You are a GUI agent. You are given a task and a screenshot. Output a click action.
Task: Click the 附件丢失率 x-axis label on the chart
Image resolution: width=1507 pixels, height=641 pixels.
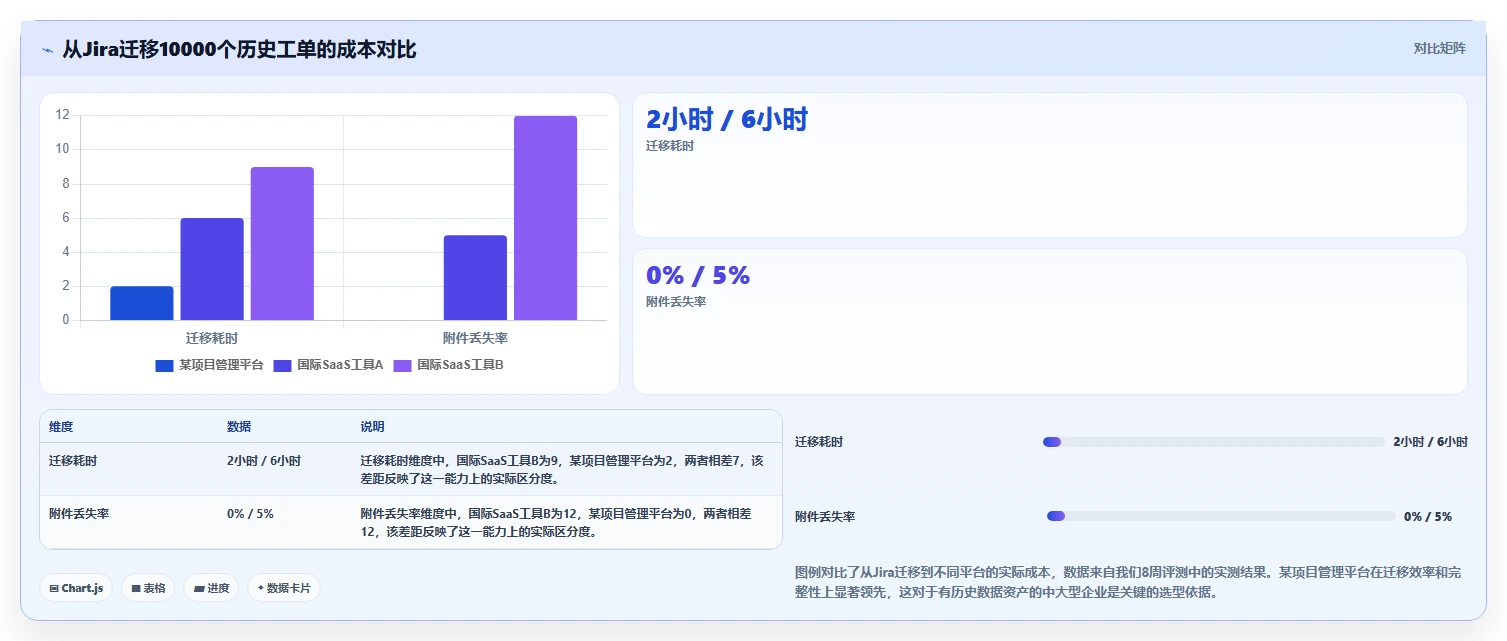476,338
